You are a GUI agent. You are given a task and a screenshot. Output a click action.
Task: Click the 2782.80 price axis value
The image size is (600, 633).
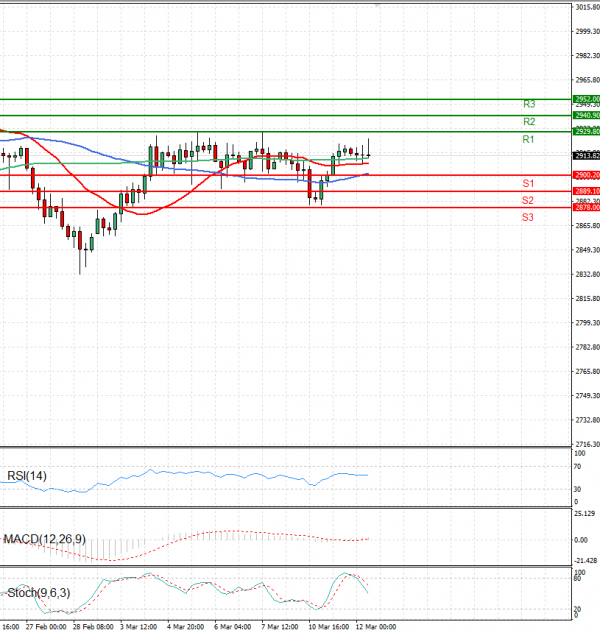(x=587, y=347)
